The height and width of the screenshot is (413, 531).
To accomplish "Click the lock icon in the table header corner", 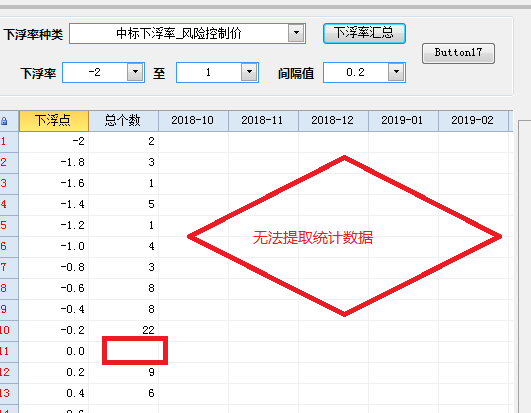I will coord(4,121).
